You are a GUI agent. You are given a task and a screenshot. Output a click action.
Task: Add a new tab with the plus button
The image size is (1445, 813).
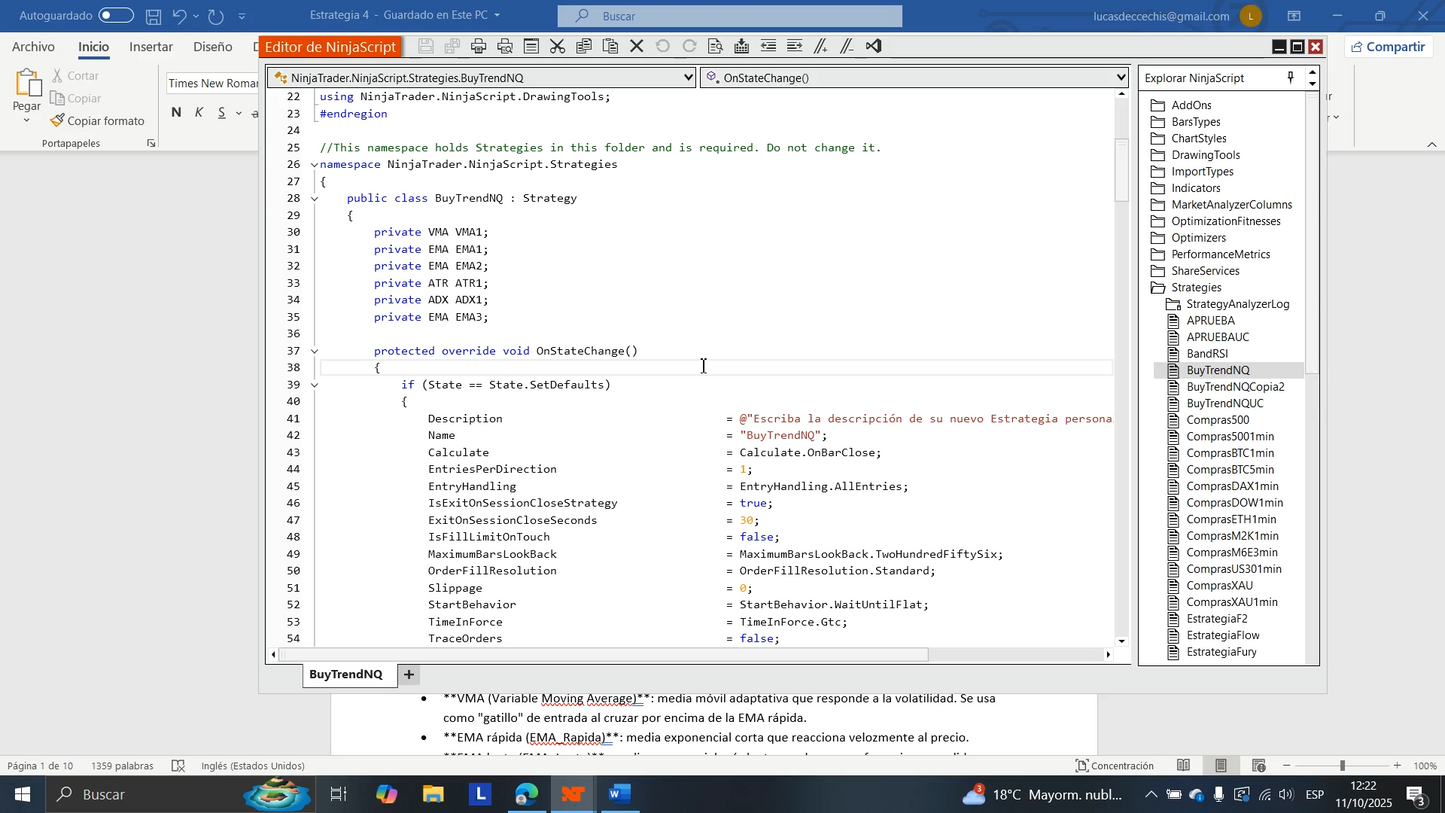408,675
